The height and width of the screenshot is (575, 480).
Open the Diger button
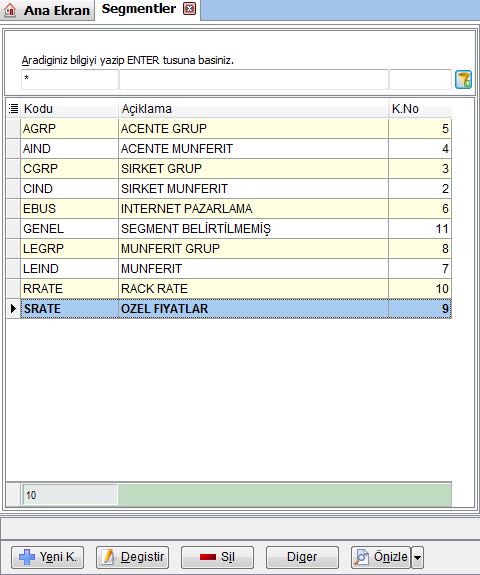303,557
